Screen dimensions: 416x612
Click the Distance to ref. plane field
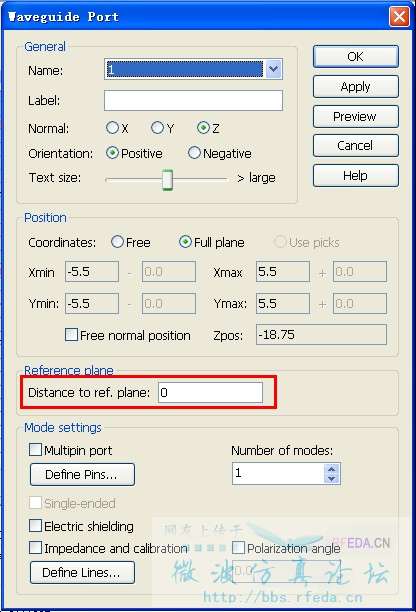coord(210,392)
